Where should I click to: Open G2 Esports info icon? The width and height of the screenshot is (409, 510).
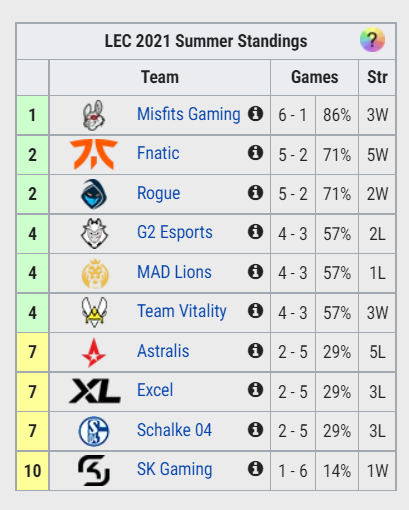tap(255, 232)
